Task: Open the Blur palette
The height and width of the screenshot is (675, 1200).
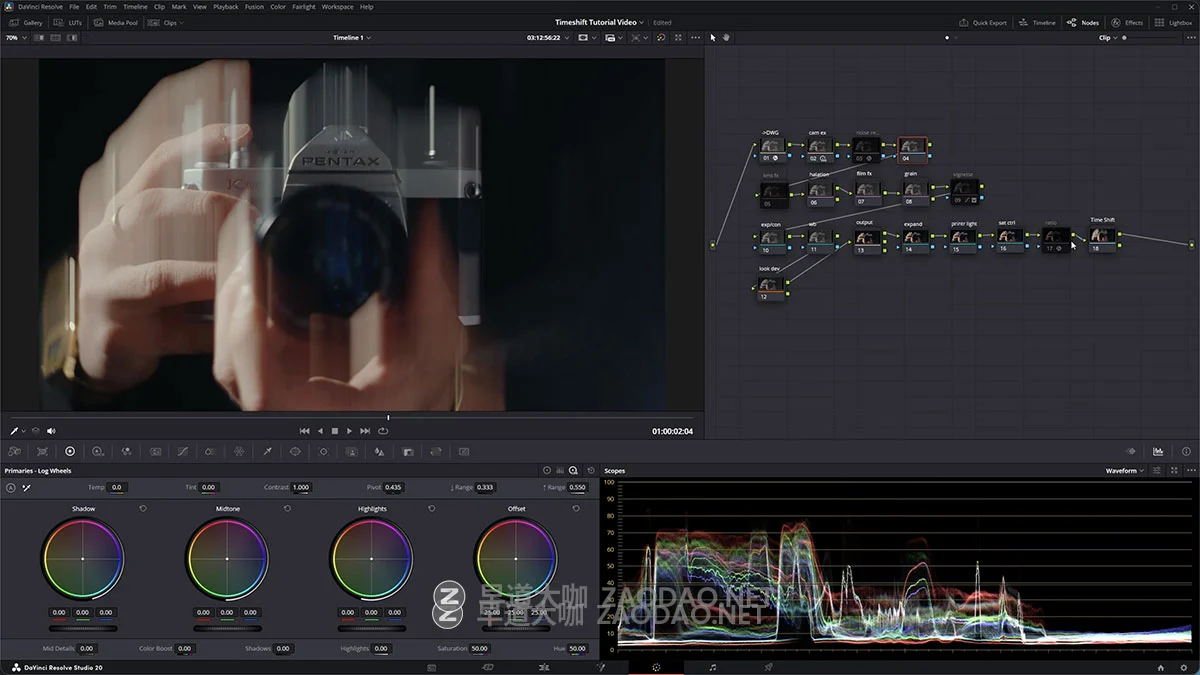Action: [379, 451]
